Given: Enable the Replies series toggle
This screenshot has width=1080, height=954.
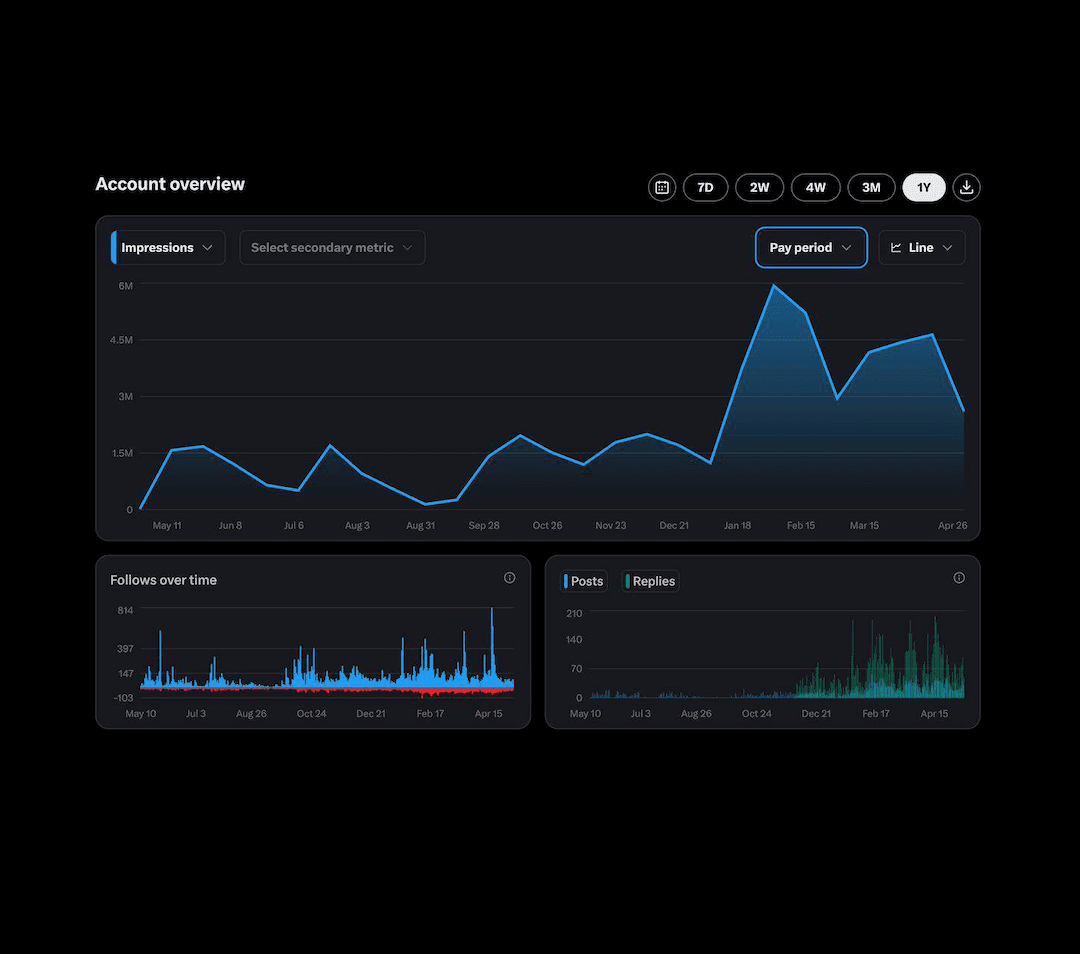Looking at the screenshot, I should (x=650, y=580).
